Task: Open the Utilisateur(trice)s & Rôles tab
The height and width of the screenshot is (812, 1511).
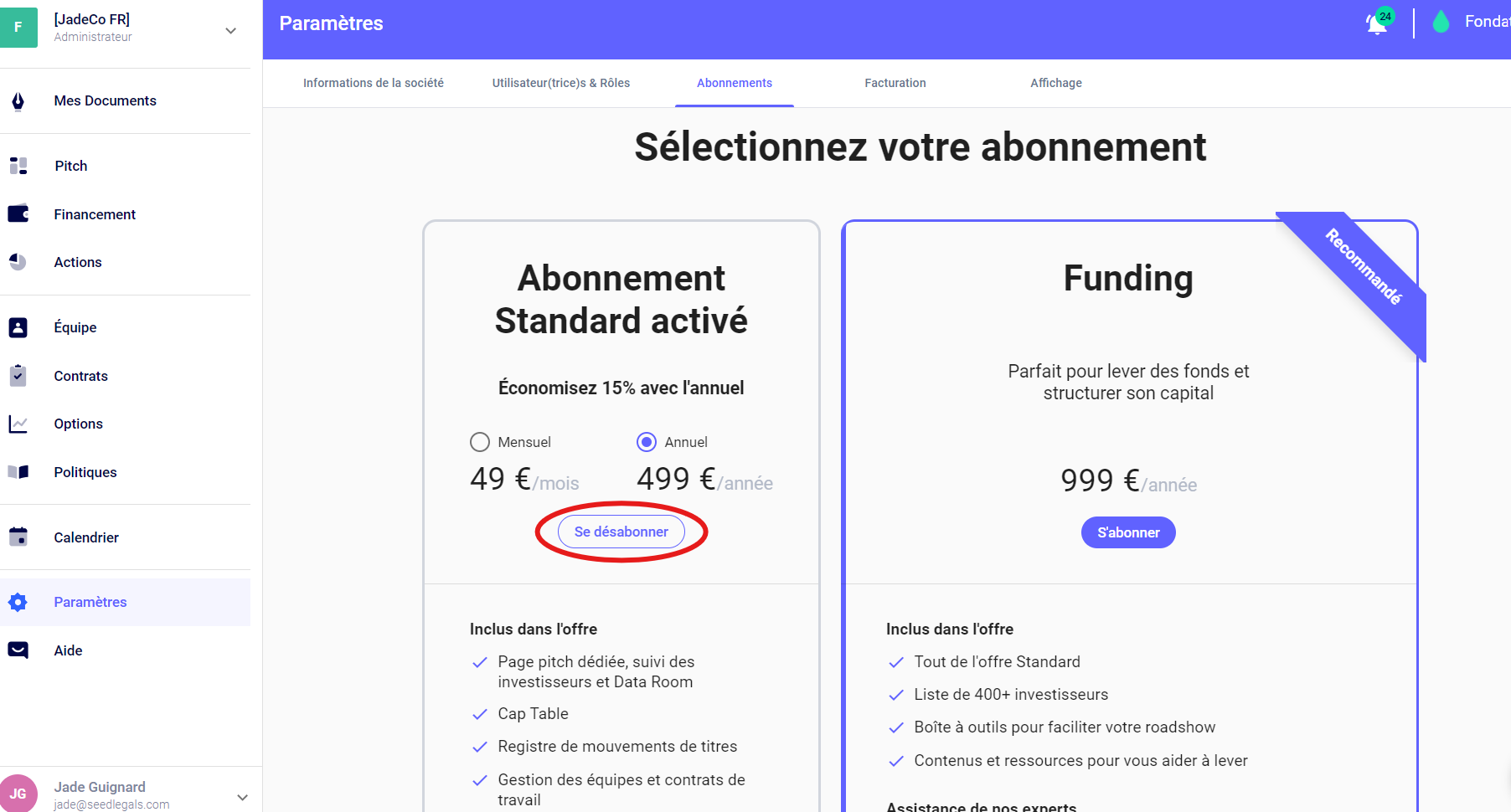Action: 560,83
